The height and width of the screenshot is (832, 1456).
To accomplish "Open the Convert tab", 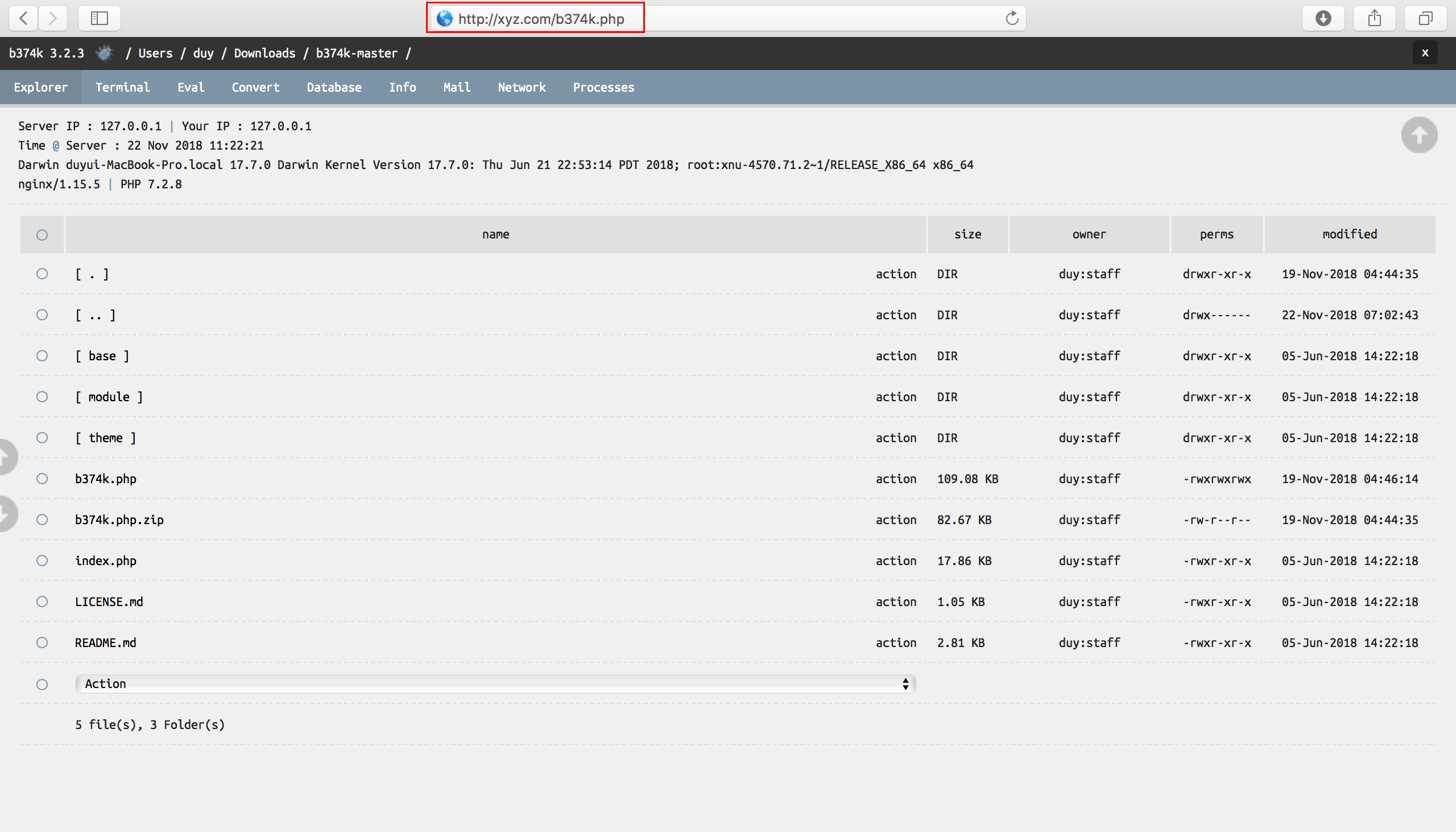I will [255, 88].
